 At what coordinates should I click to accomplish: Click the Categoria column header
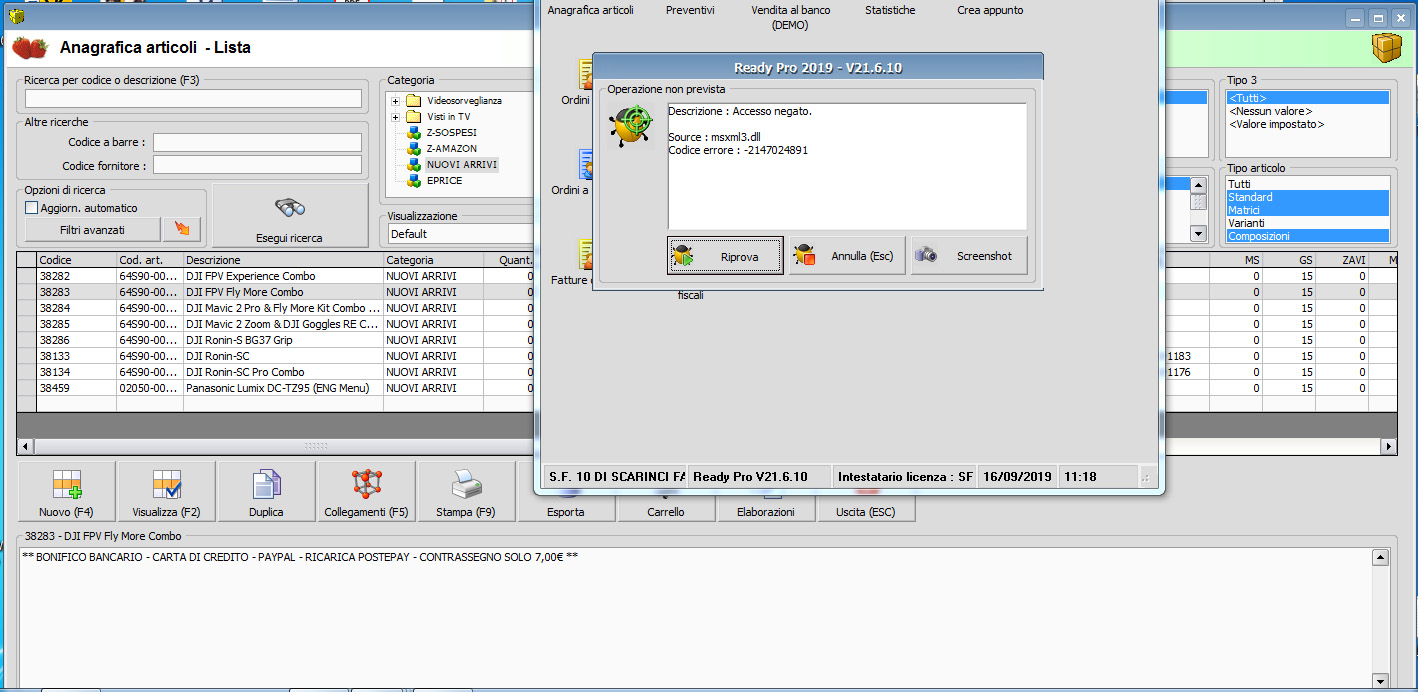[x=434, y=260]
